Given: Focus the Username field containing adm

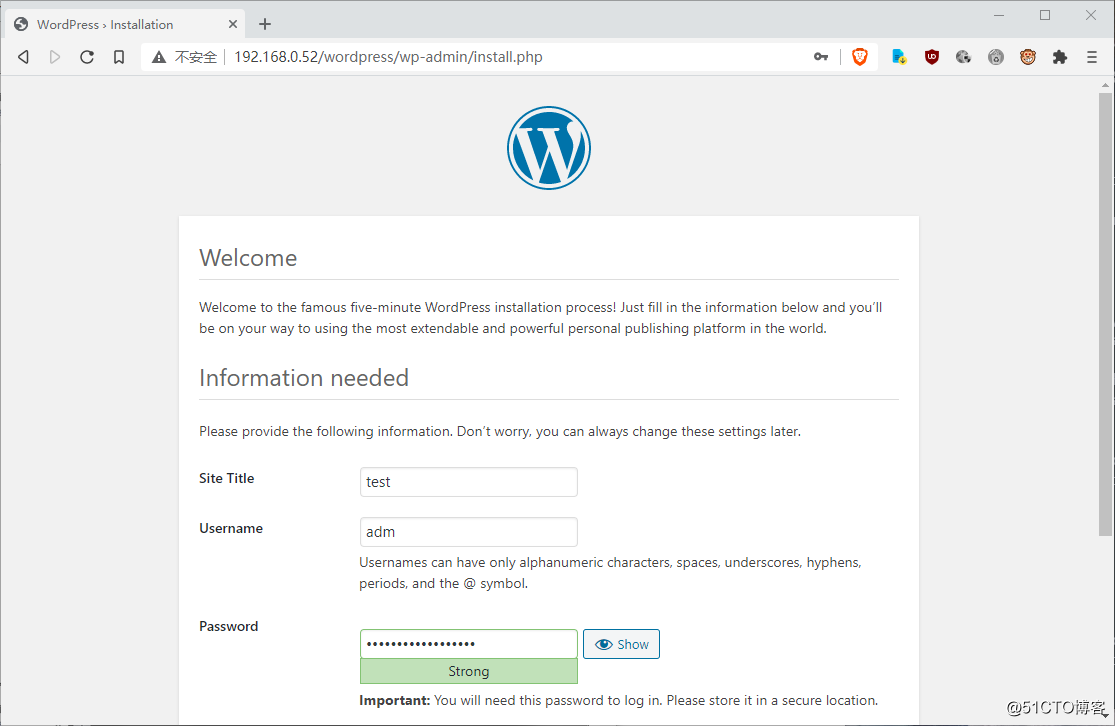Looking at the screenshot, I should coord(469,532).
